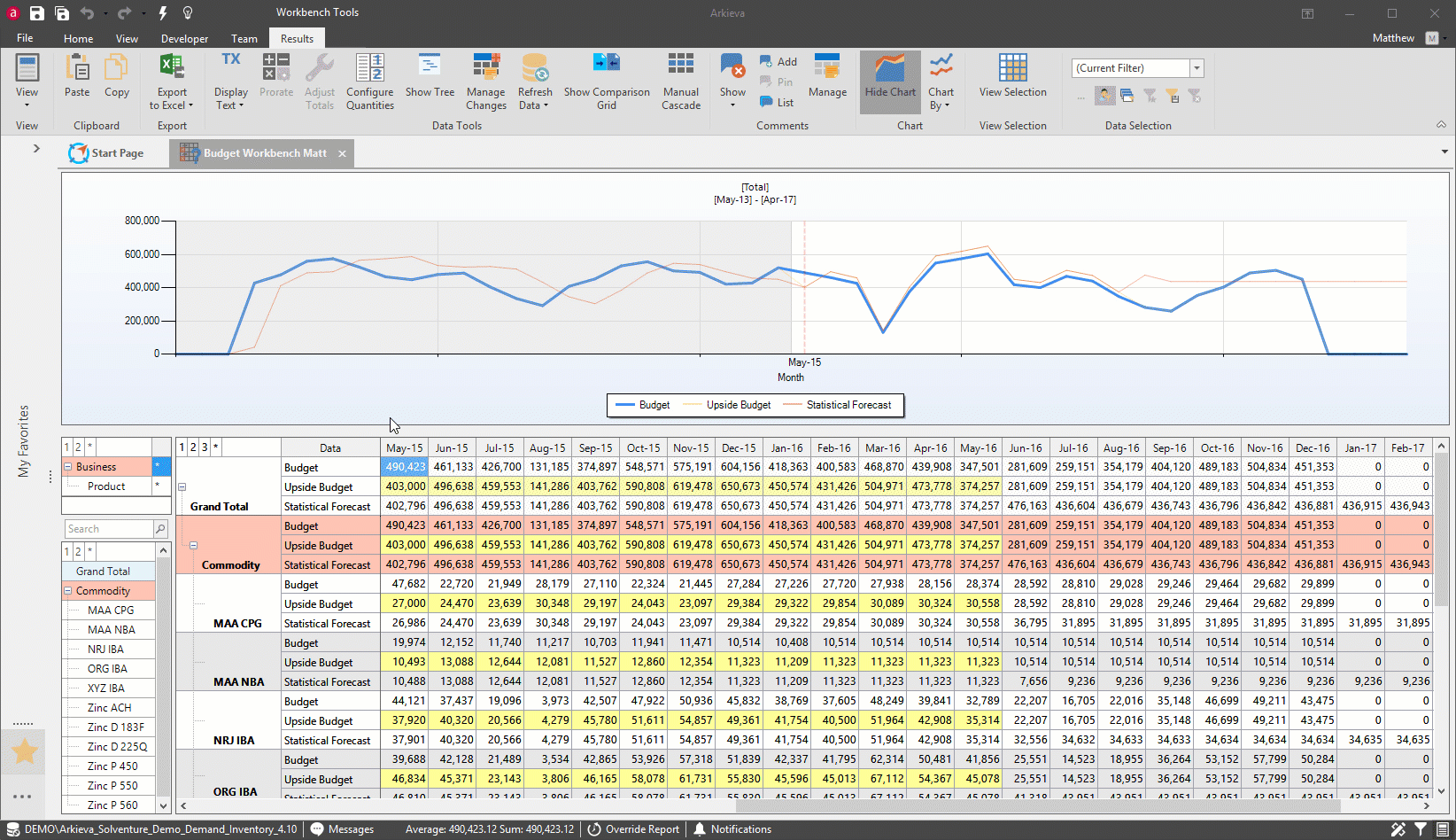
Task: Click Override Report in status bar
Action: 633,829
